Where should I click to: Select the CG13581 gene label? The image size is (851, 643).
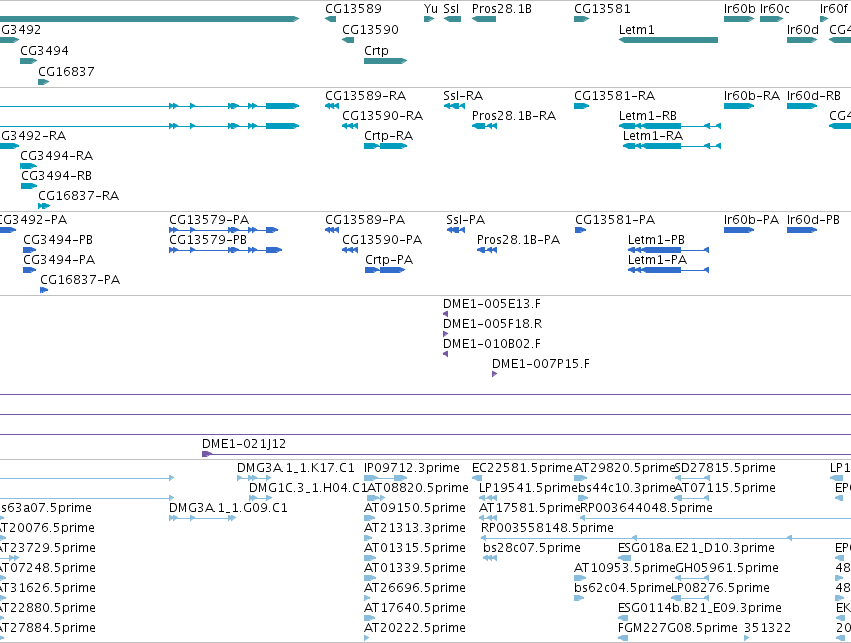[x=602, y=9]
